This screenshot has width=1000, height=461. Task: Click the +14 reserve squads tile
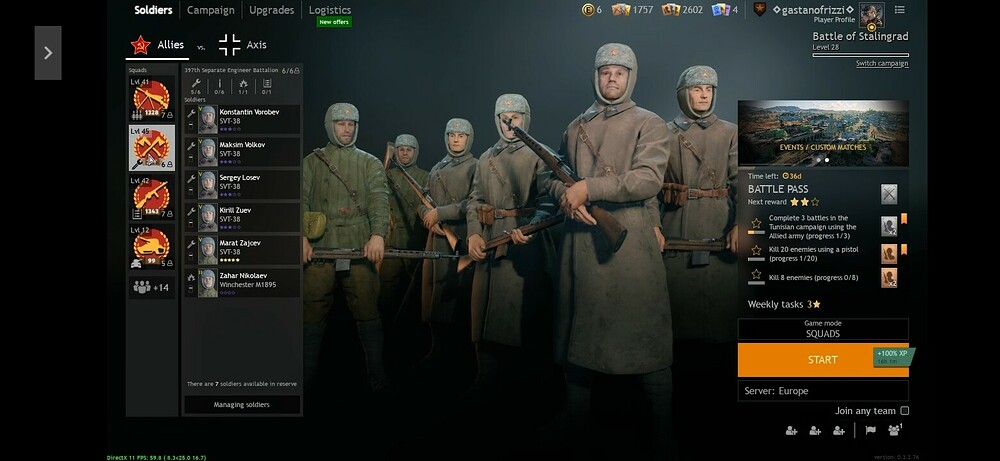(x=151, y=288)
